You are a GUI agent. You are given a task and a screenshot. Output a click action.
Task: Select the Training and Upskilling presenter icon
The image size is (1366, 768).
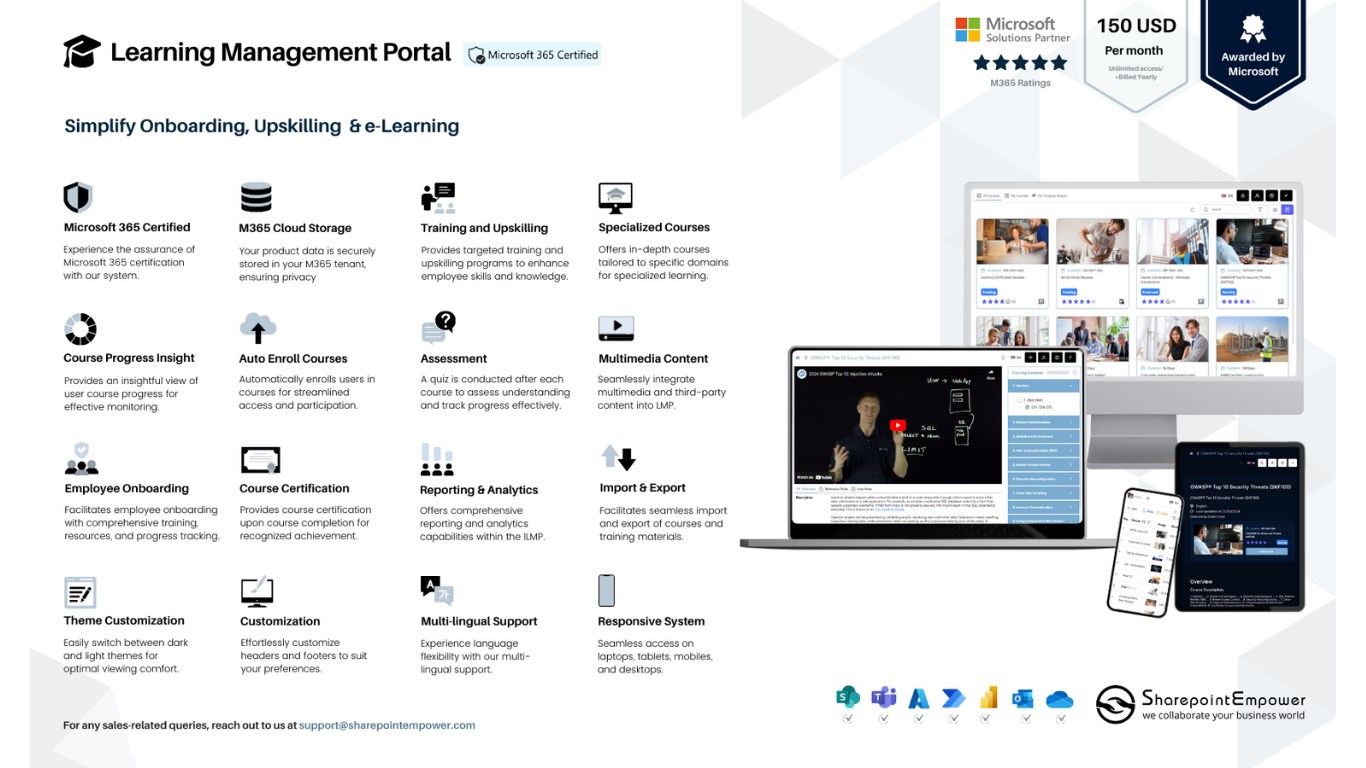point(438,197)
